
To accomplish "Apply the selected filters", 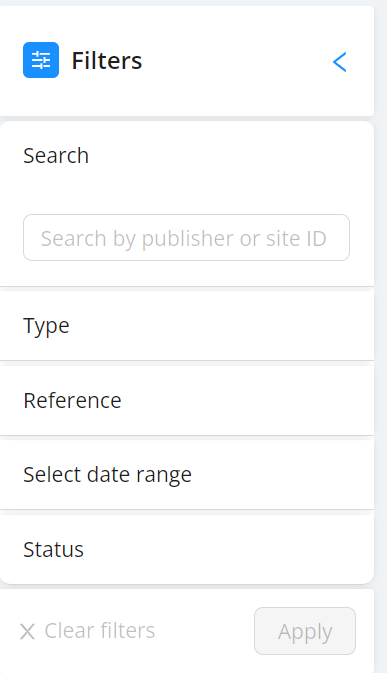I will point(305,631).
